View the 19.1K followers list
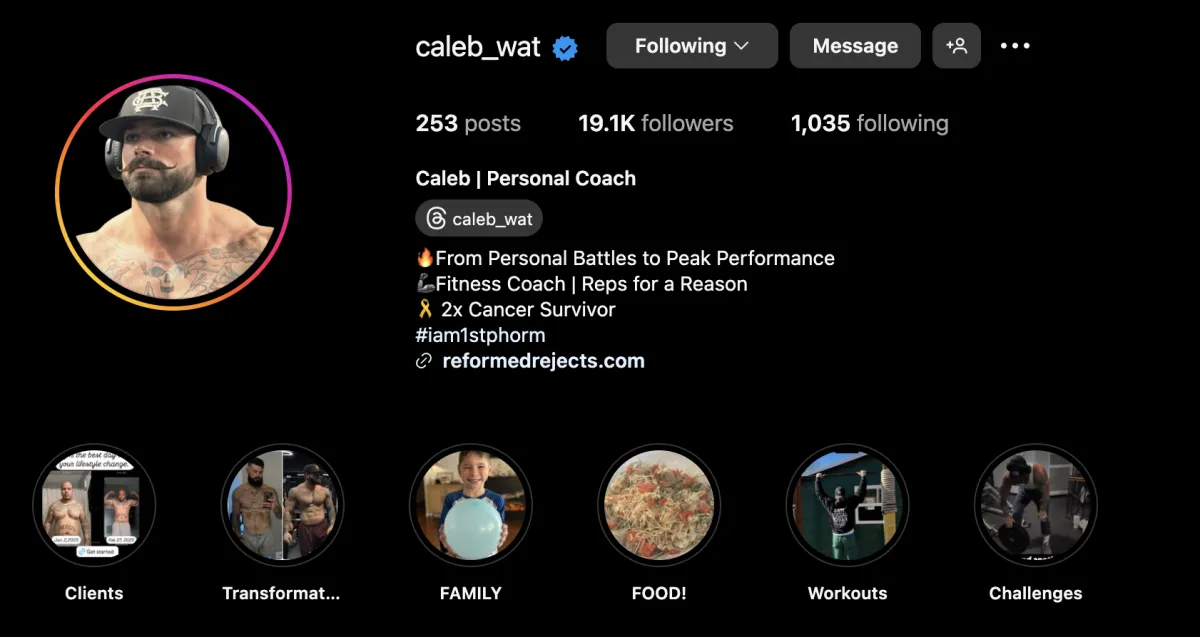Image resolution: width=1200 pixels, height=637 pixels. 656,124
